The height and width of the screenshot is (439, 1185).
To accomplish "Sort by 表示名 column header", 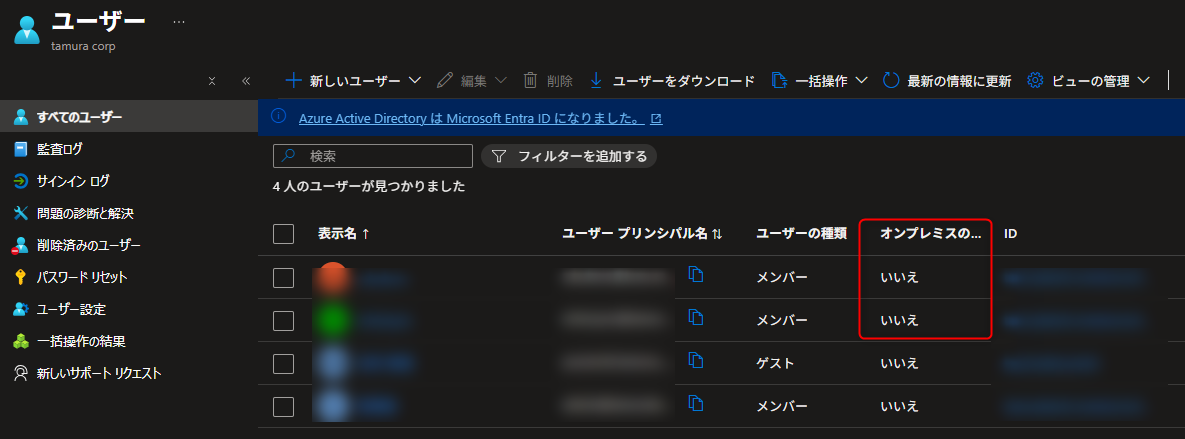I will (344, 234).
